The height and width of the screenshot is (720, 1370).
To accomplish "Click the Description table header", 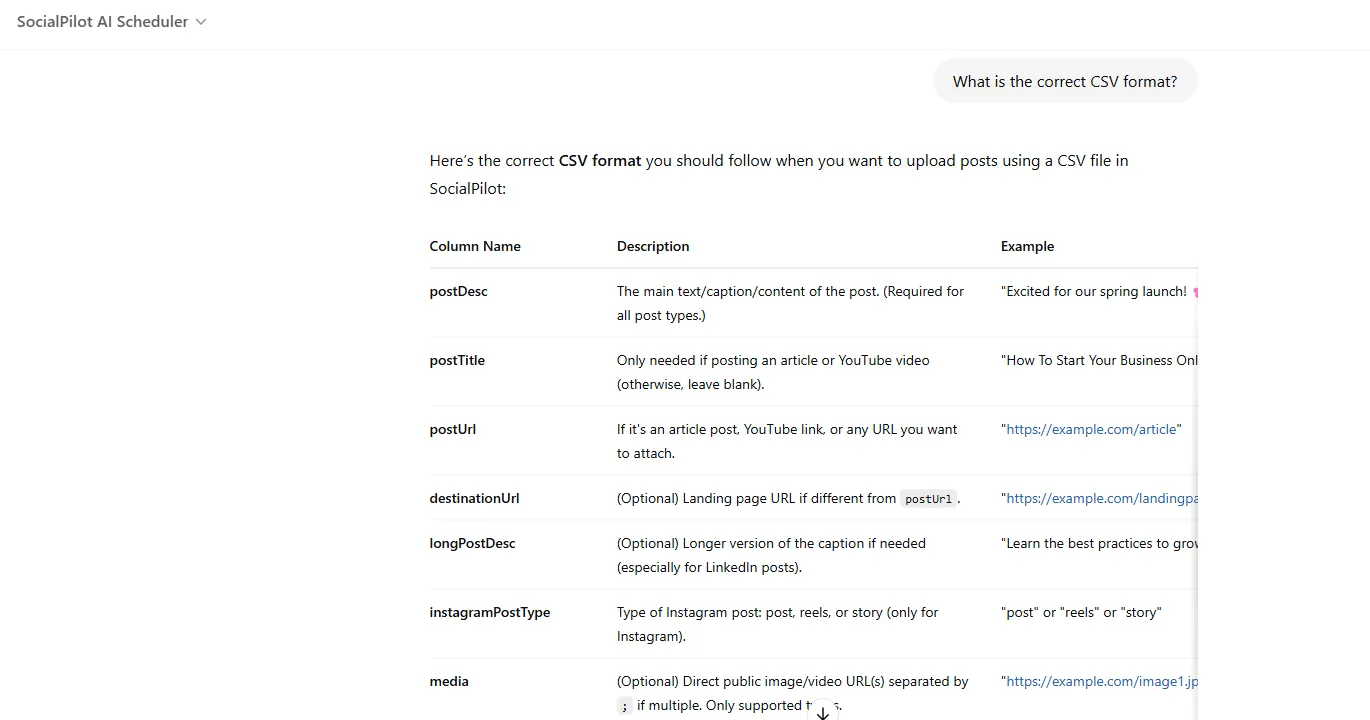I will click(x=653, y=246).
